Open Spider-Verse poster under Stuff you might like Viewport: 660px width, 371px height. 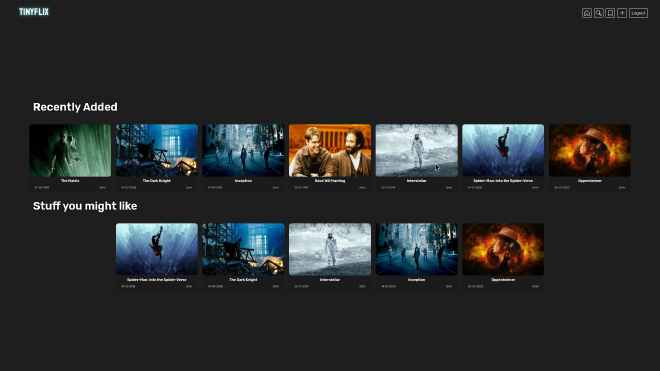pyautogui.click(x=157, y=249)
